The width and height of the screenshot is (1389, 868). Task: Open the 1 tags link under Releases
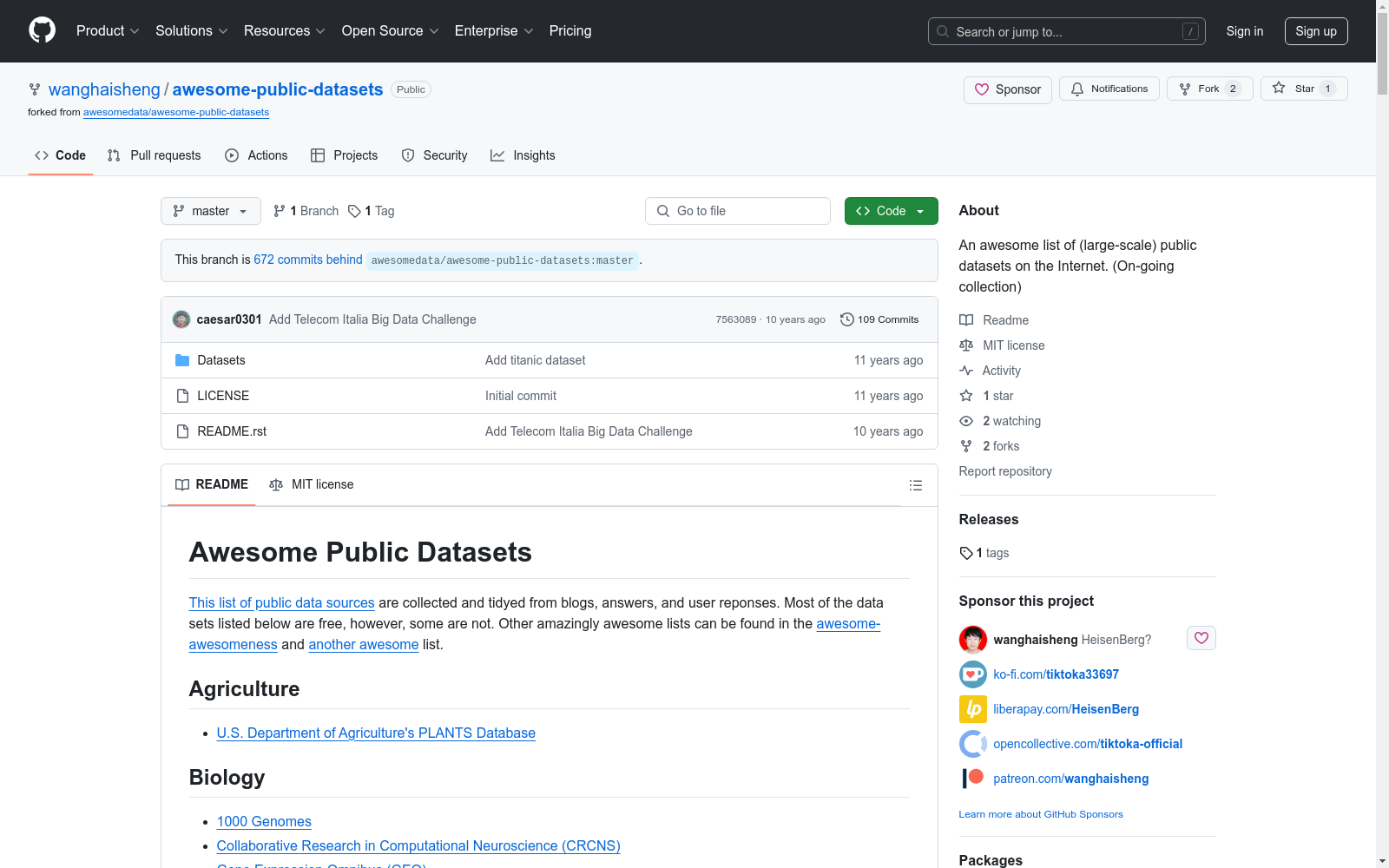(984, 553)
